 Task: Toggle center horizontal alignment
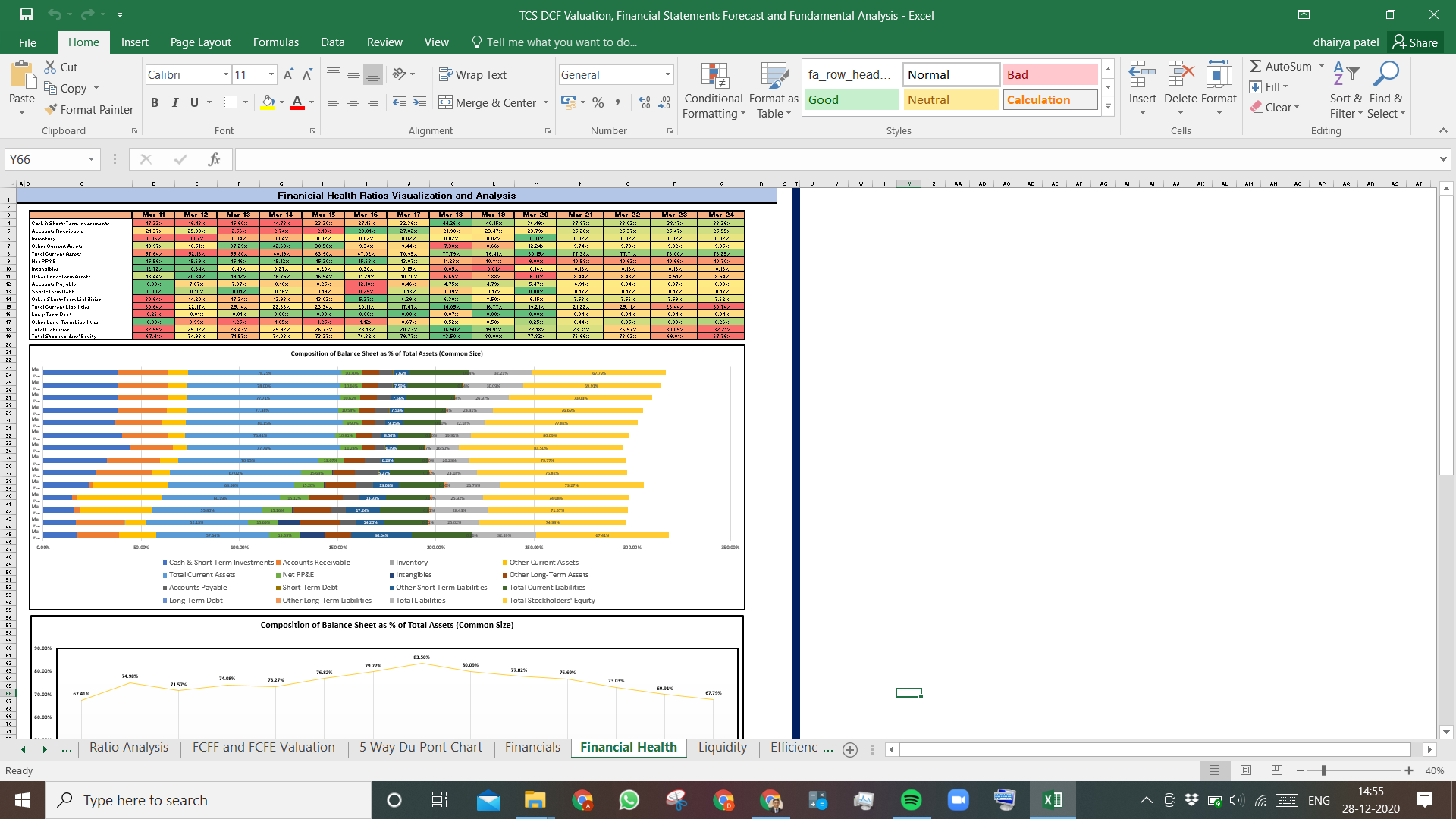tap(353, 102)
